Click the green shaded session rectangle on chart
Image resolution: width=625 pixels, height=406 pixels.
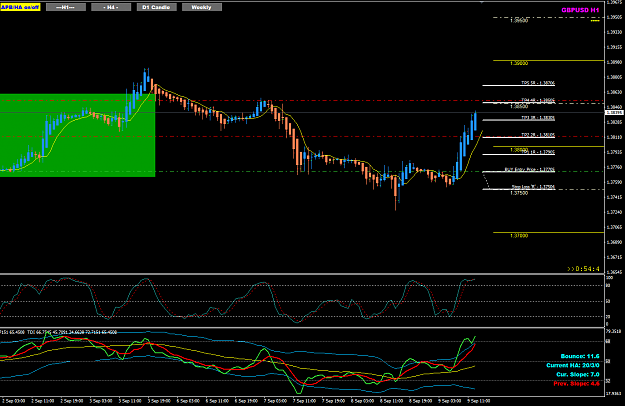pos(77,135)
